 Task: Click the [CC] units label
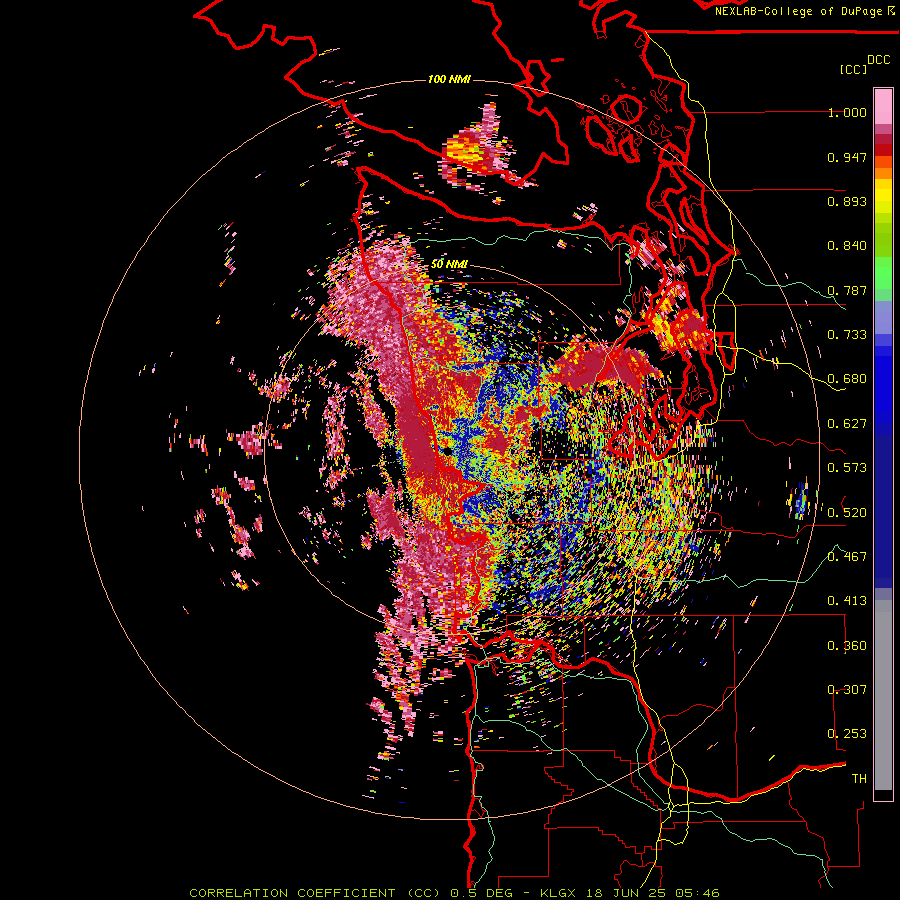pyautogui.click(x=853, y=69)
